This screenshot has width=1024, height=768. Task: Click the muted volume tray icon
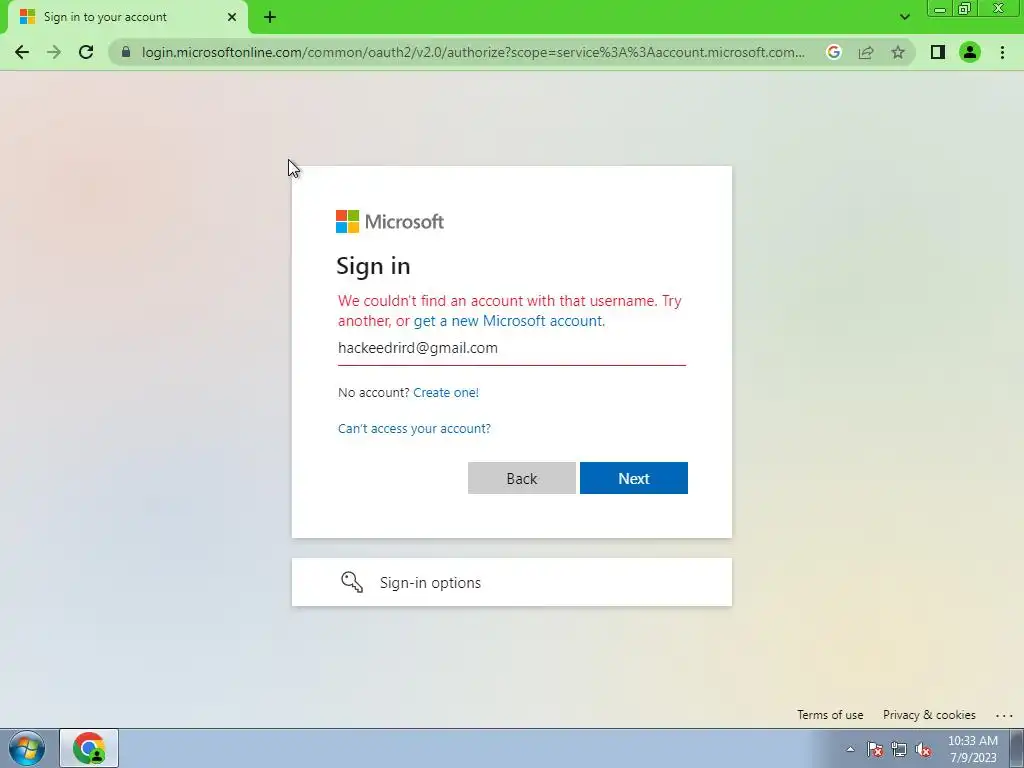923,749
